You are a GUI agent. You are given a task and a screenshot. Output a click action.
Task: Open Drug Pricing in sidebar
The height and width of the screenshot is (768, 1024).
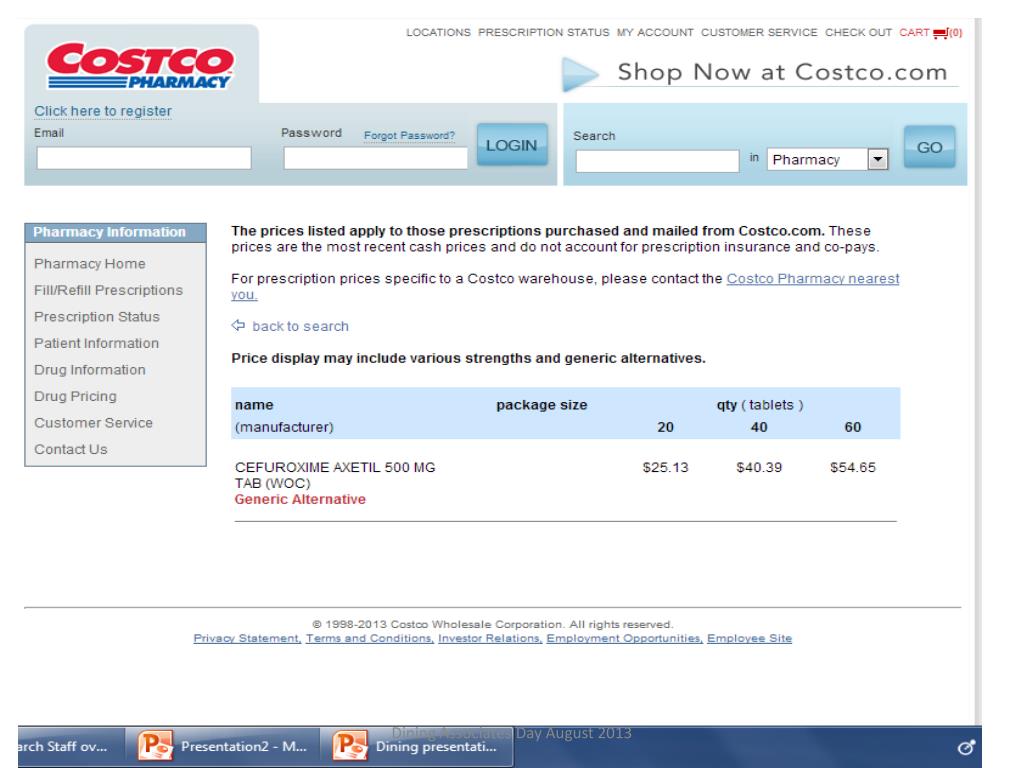click(75, 396)
